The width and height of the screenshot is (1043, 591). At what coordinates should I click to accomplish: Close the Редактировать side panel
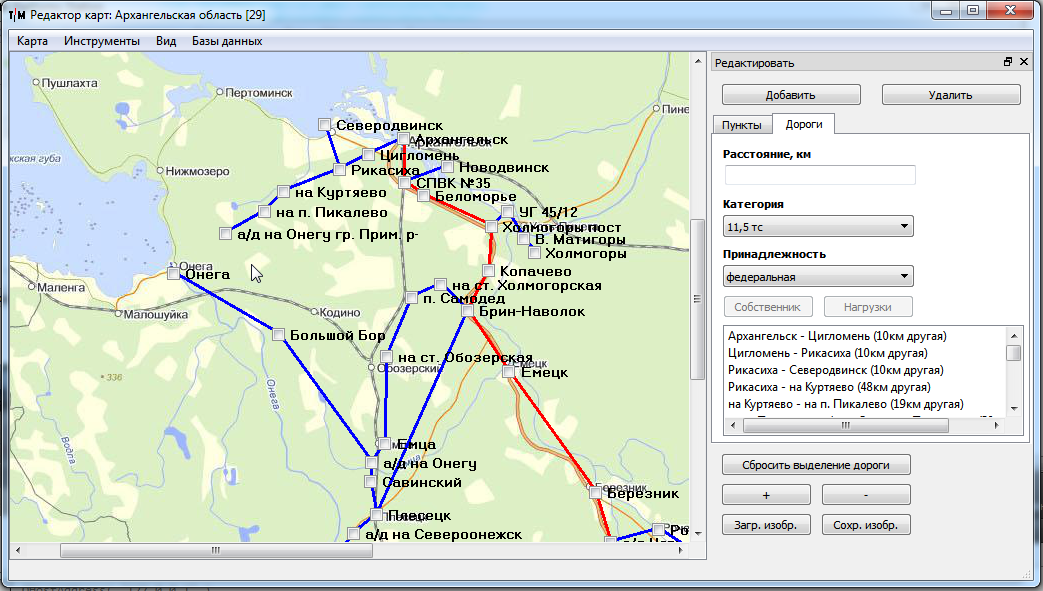coord(1023,62)
